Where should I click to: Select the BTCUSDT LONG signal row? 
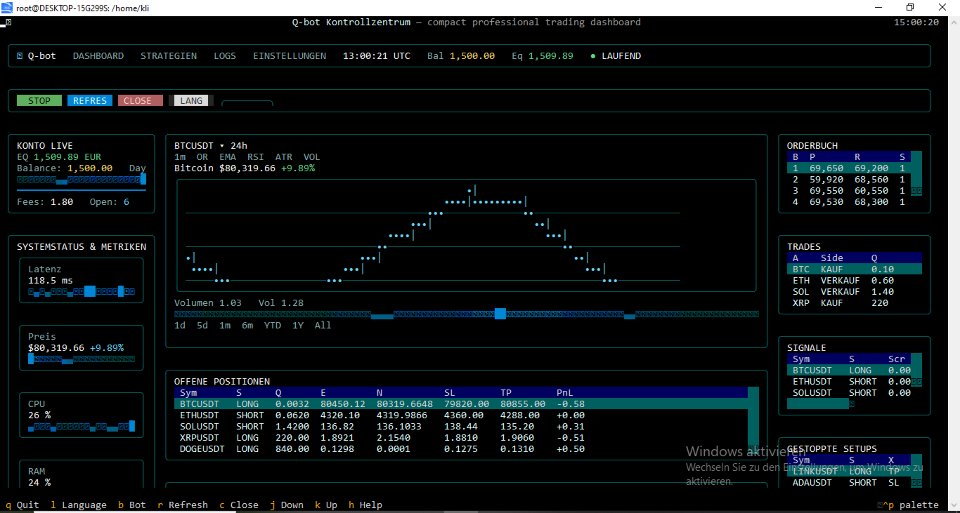point(849,370)
